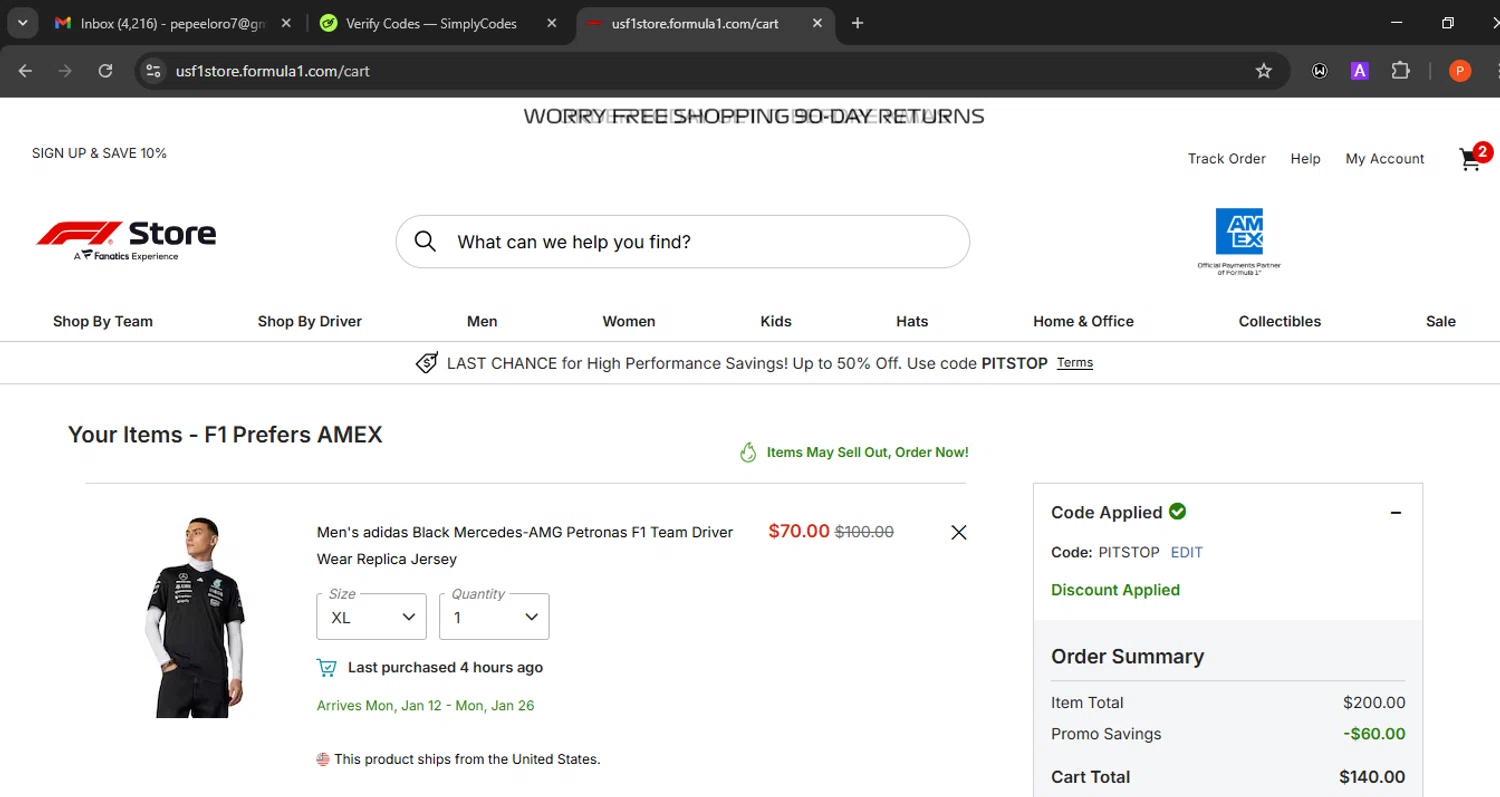Open the Quantity dropdown
The width and height of the screenshot is (1500, 797).
[x=494, y=617]
